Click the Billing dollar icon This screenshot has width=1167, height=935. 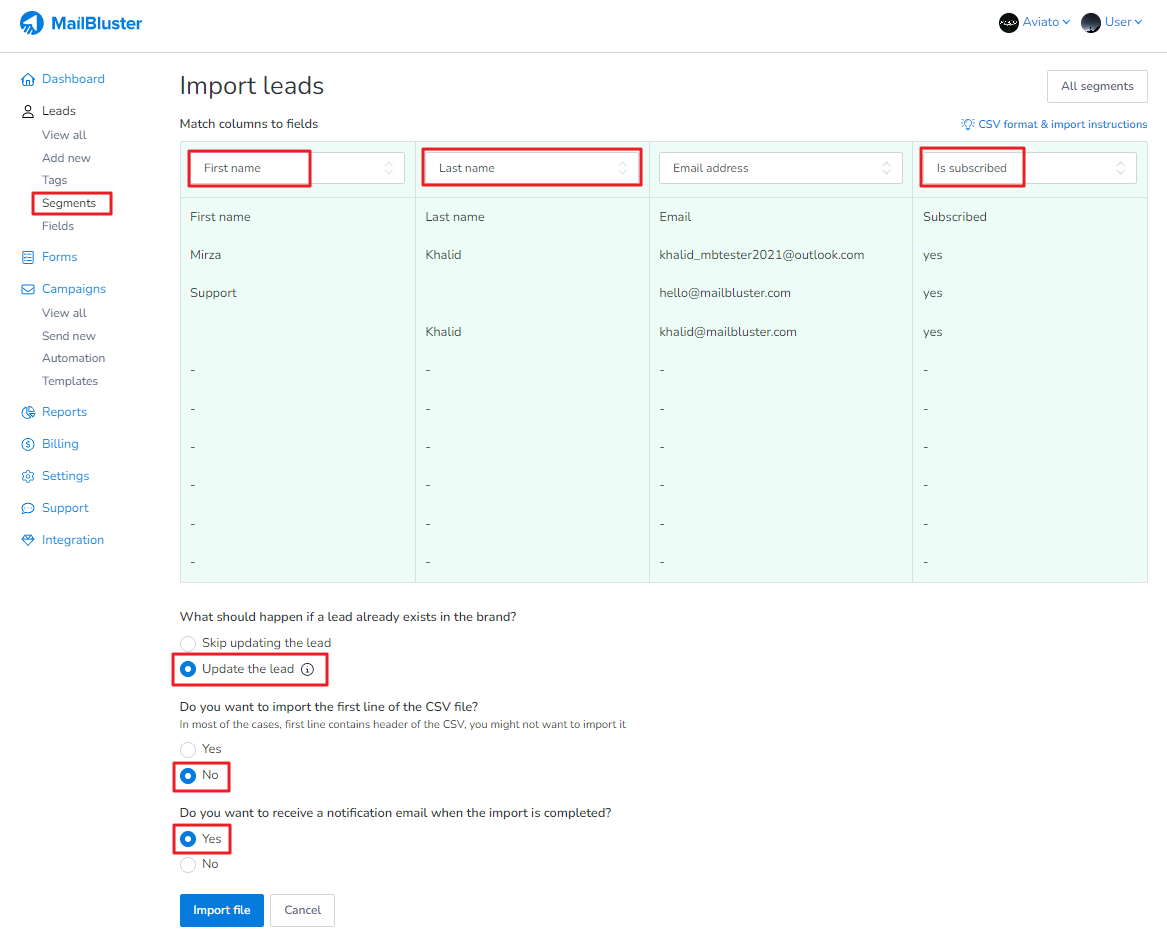click(28, 445)
